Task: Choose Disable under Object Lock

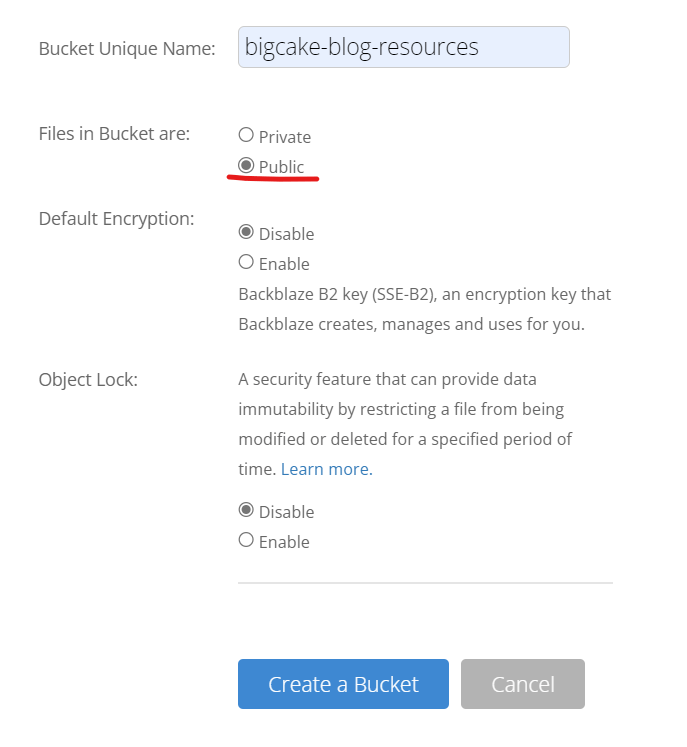Action: (246, 510)
